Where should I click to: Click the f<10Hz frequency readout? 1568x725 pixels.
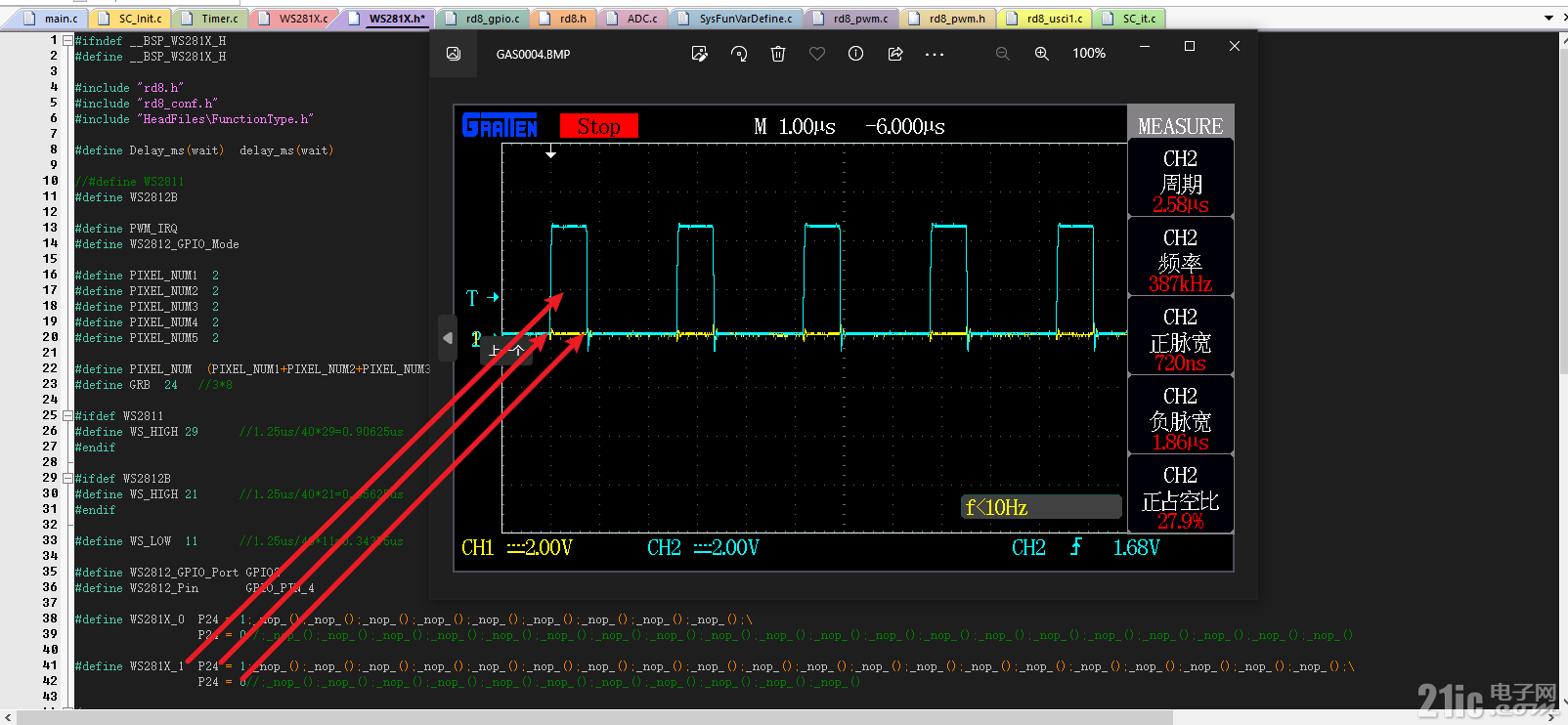(x=1041, y=507)
